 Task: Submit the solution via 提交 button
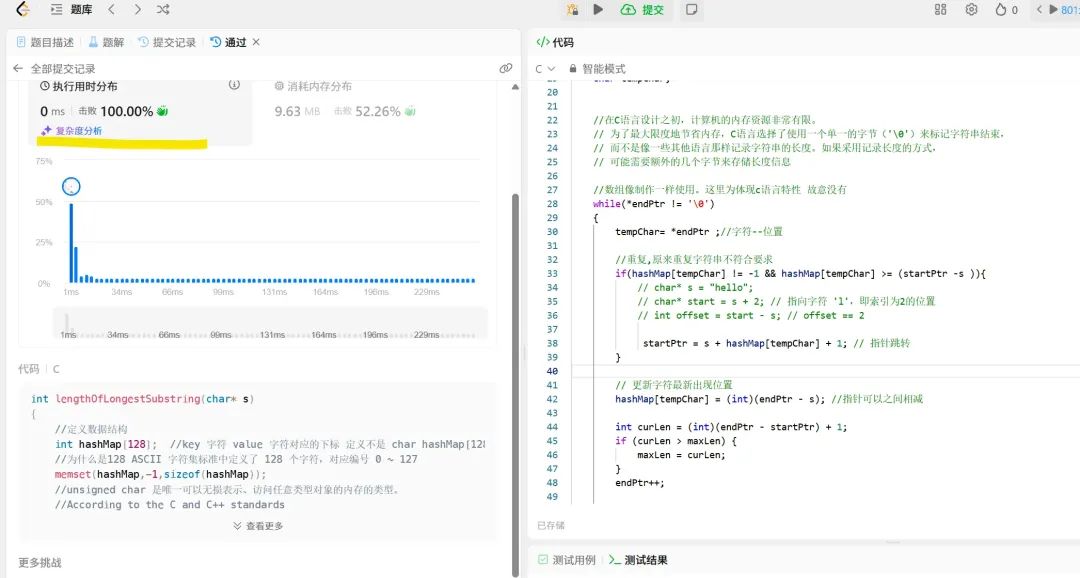click(642, 9)
